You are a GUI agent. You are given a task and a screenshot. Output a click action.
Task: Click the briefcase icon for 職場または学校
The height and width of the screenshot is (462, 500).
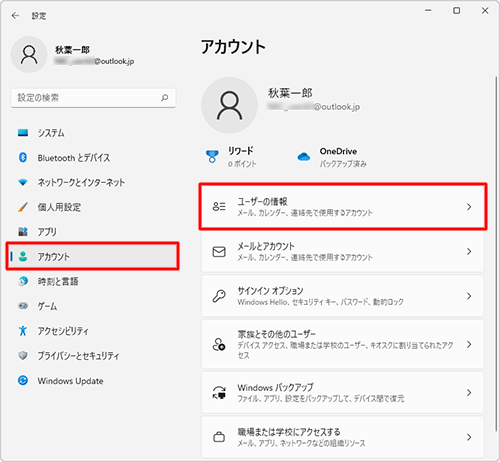point(219,437)
